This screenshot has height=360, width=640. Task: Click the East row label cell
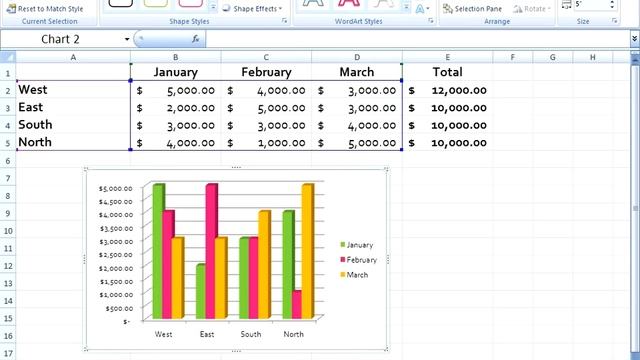click(x=73, y=107)
